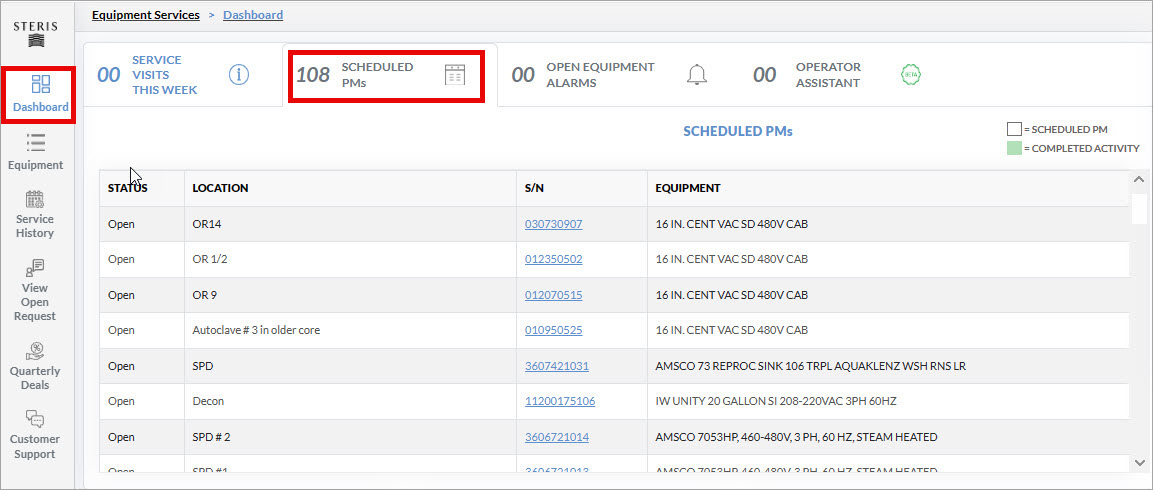Viewport: 1153px width, 490px height.
Task: Select the Service Visits This Week tab
Action: [x=182, y=75]
